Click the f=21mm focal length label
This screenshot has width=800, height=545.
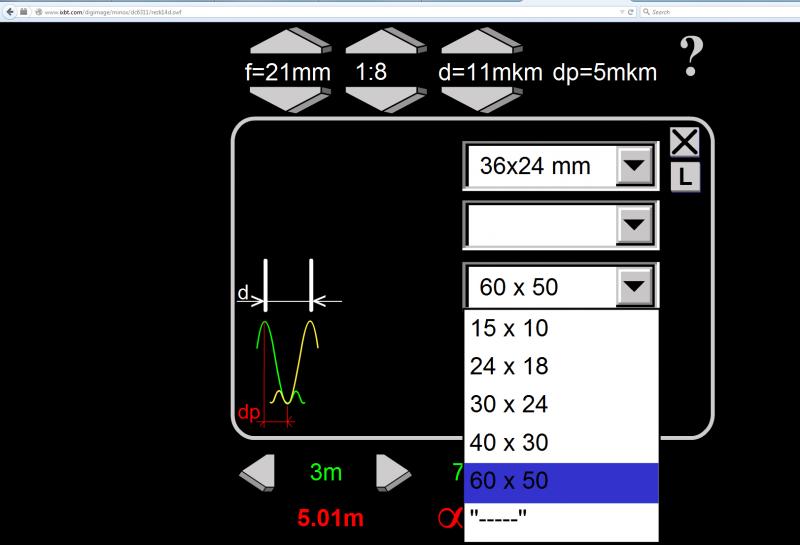point(288,72)
